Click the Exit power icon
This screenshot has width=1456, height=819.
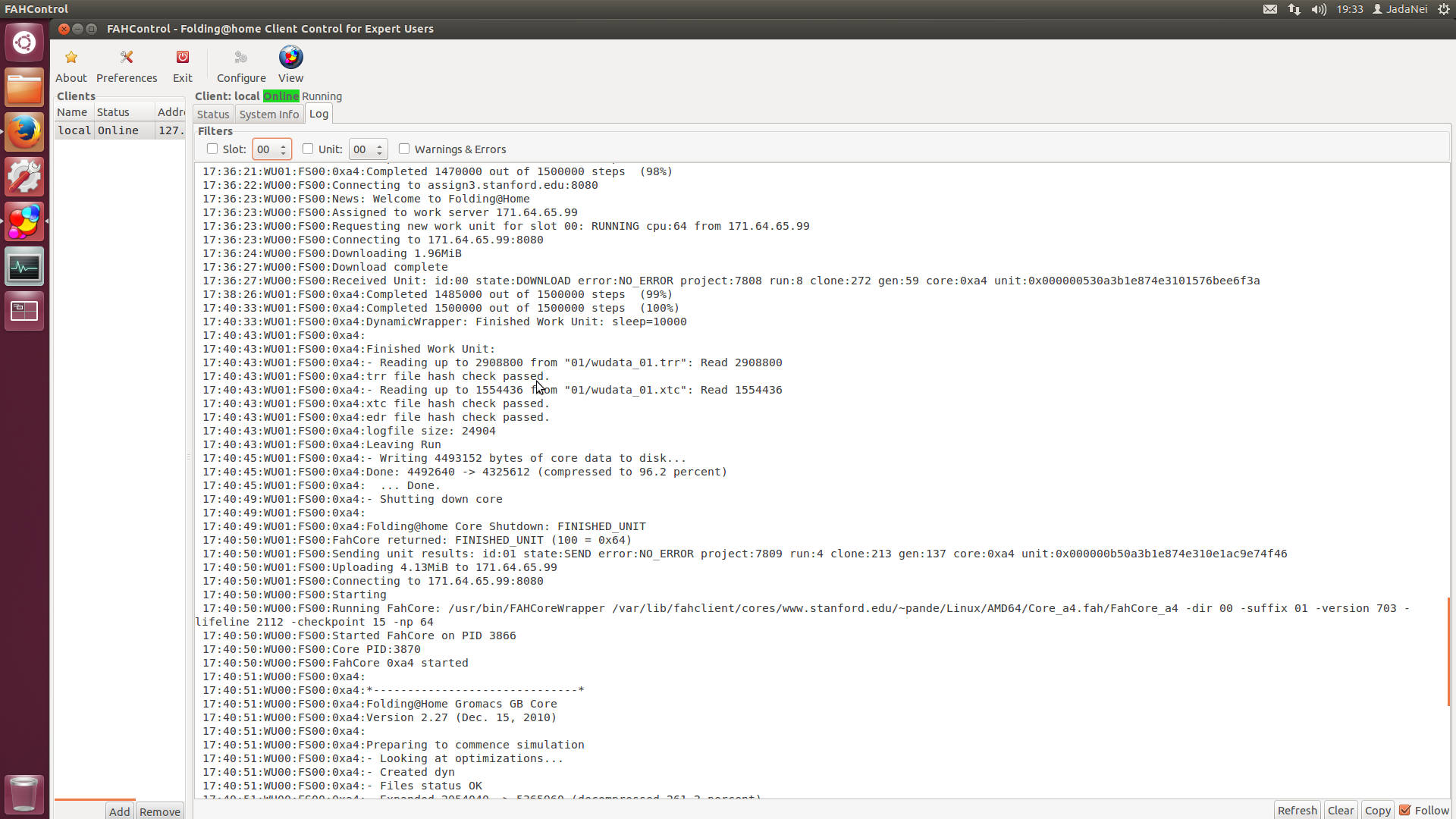[183, 58]
